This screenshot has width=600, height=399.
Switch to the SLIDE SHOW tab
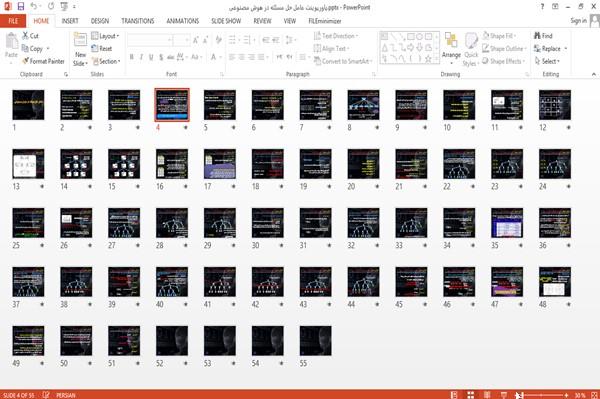(x=226, y=21)
